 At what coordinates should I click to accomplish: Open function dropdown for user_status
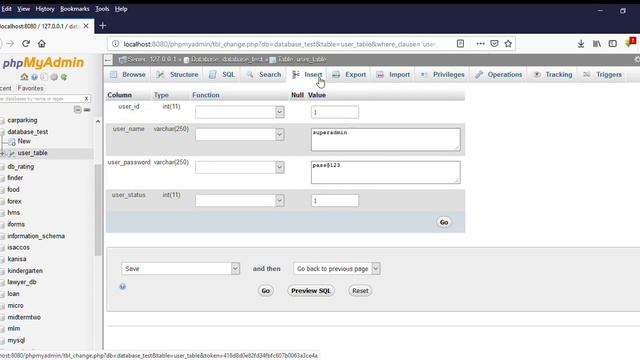point(240,200)
